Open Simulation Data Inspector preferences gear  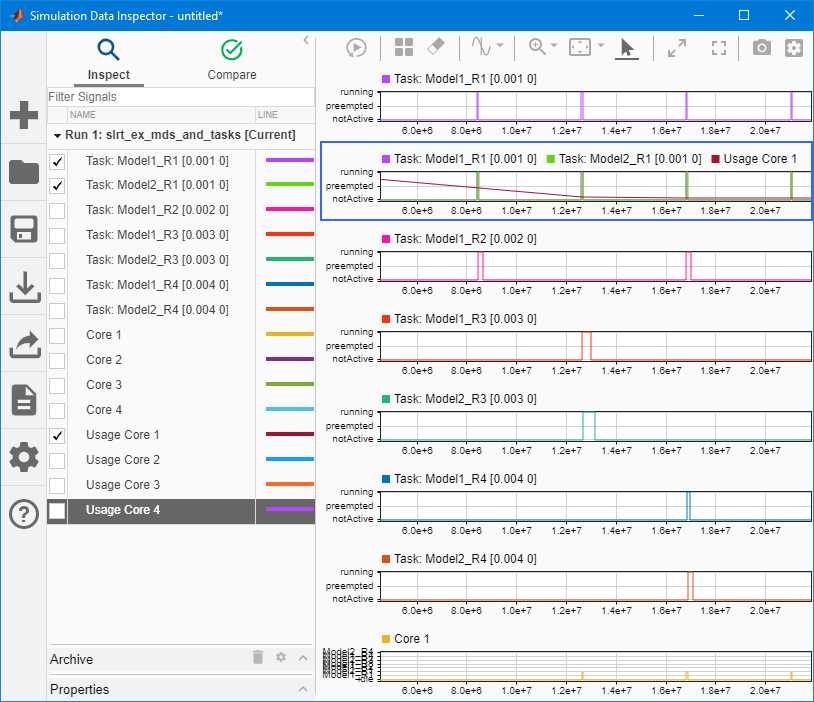[x=794, y=47]
